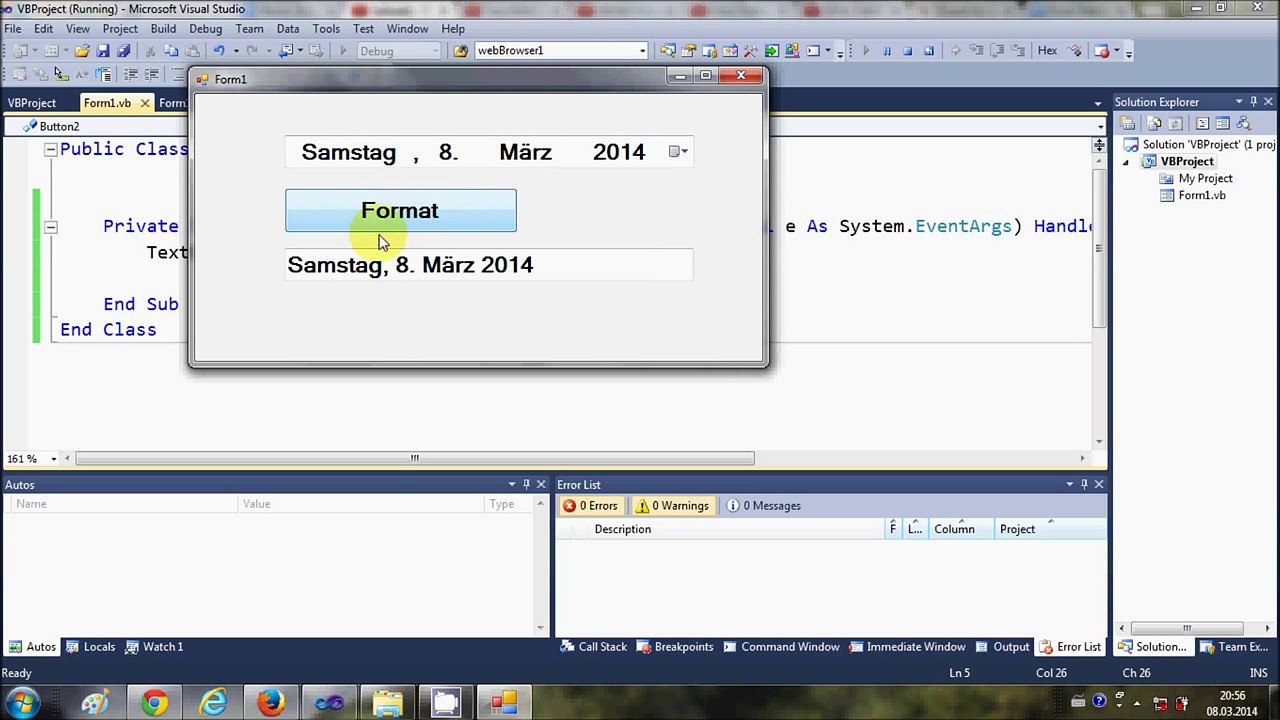Click the Save All toolbar icon

[x=123, y=51]
